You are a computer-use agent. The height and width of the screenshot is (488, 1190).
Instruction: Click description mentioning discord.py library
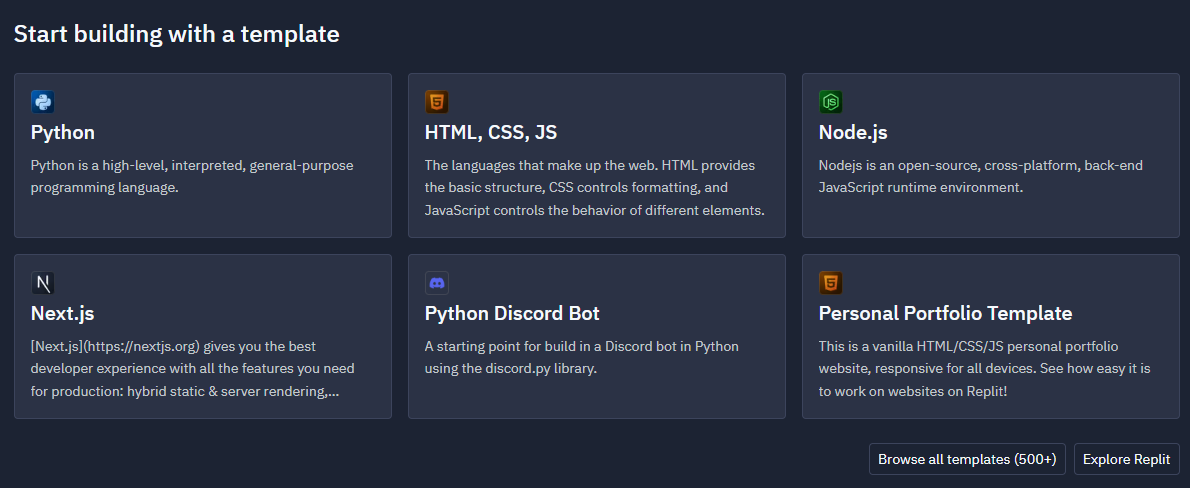coord(582,357)
